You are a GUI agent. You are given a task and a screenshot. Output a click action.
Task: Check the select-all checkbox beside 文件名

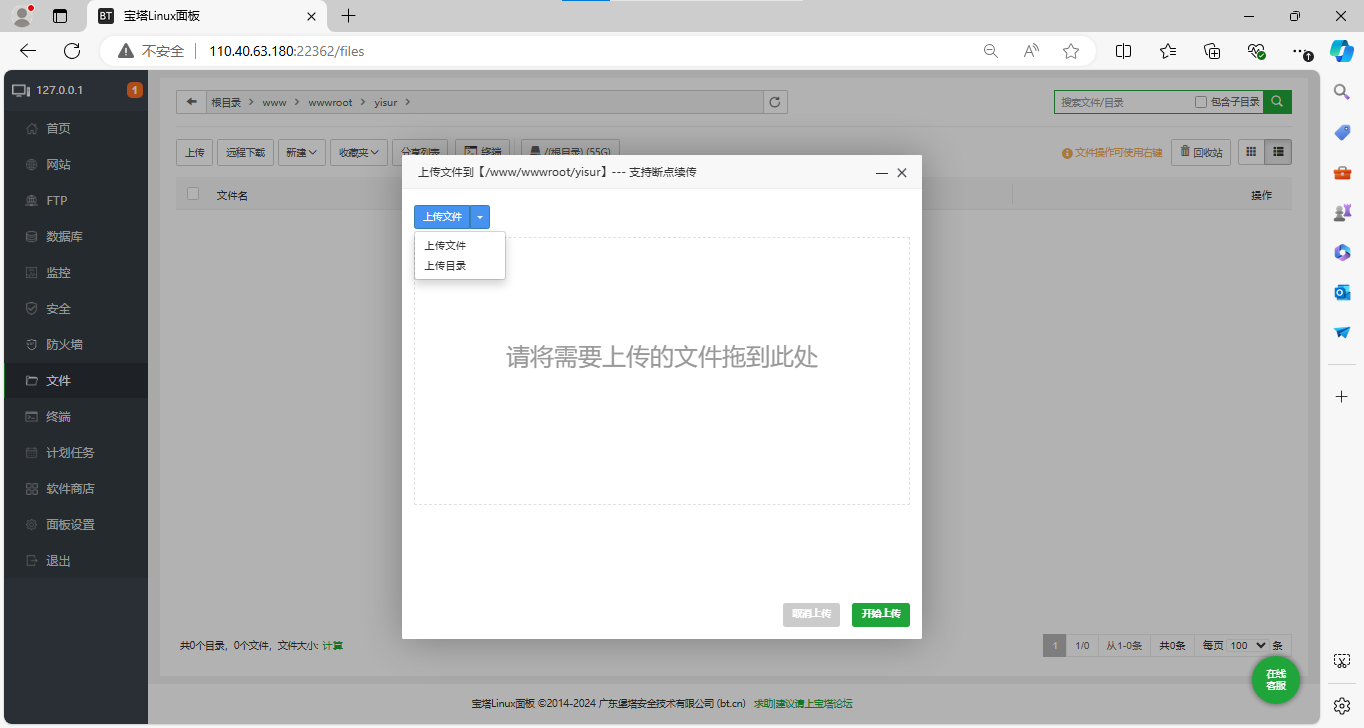tap(192, 194)
